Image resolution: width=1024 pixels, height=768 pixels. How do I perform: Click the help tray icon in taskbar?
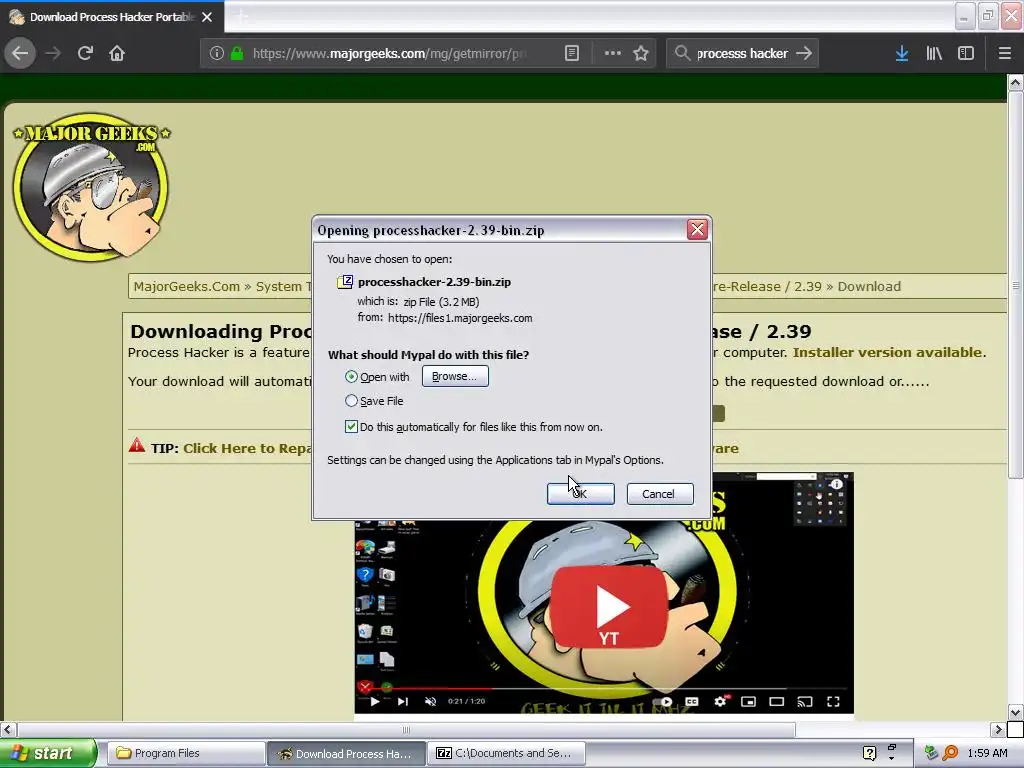(869, 753)
